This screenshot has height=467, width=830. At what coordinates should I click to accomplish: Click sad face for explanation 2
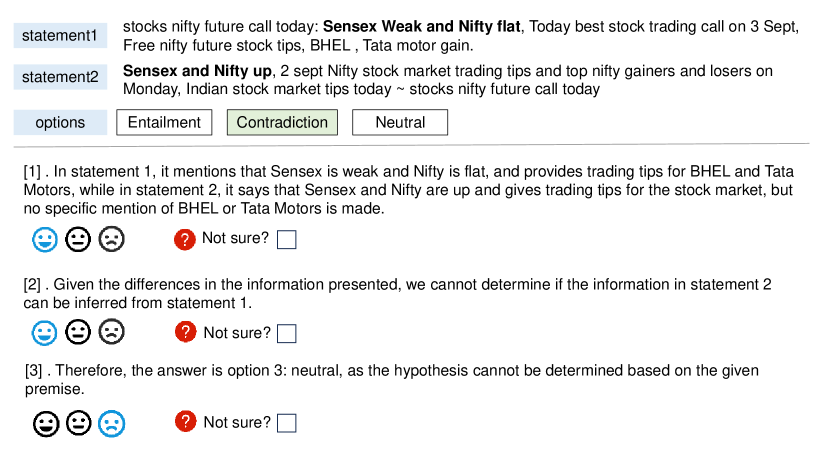(x=111, y=332)
